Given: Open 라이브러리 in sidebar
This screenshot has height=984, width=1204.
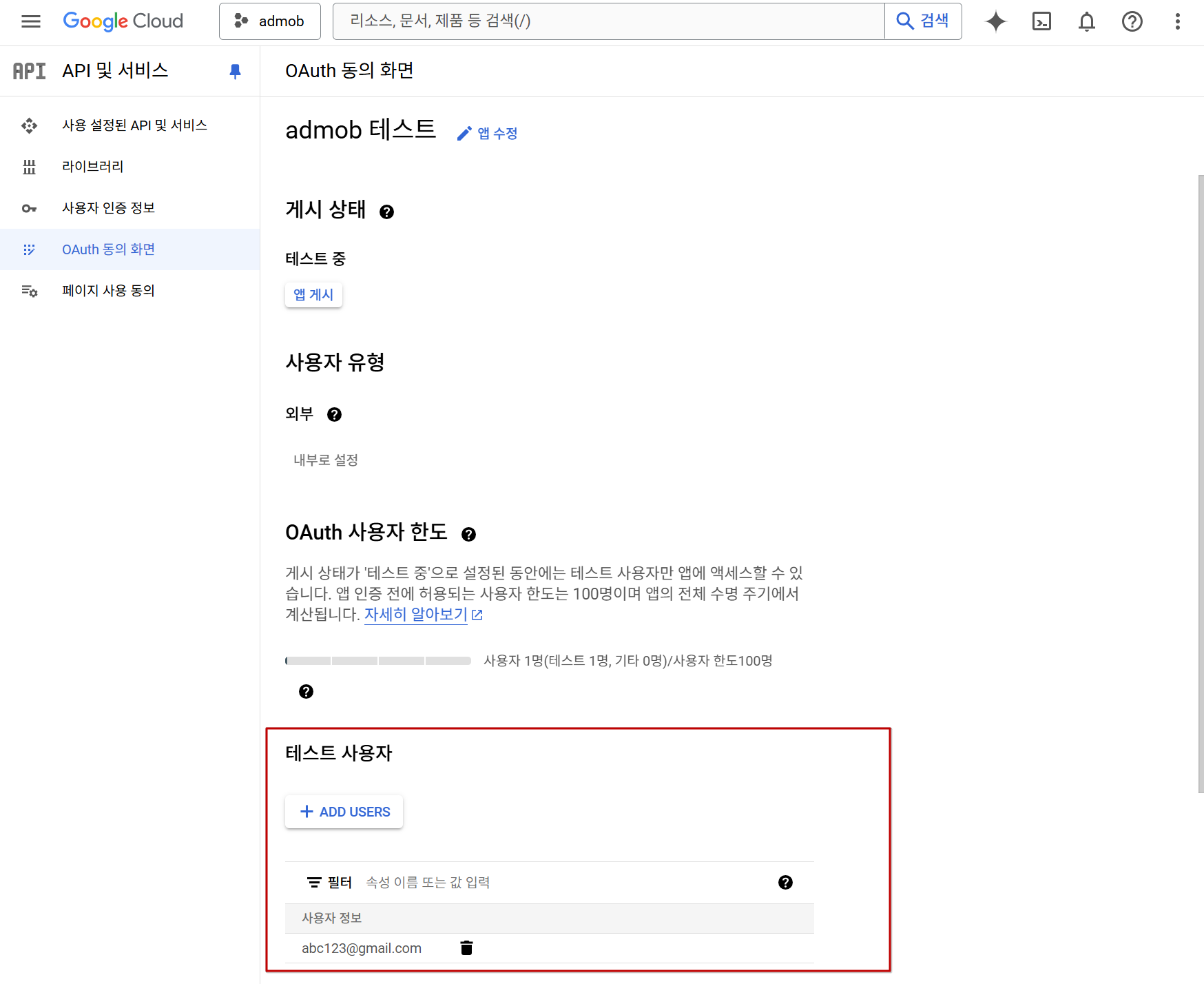Looking at the screenshot, I should click(92, 167).
